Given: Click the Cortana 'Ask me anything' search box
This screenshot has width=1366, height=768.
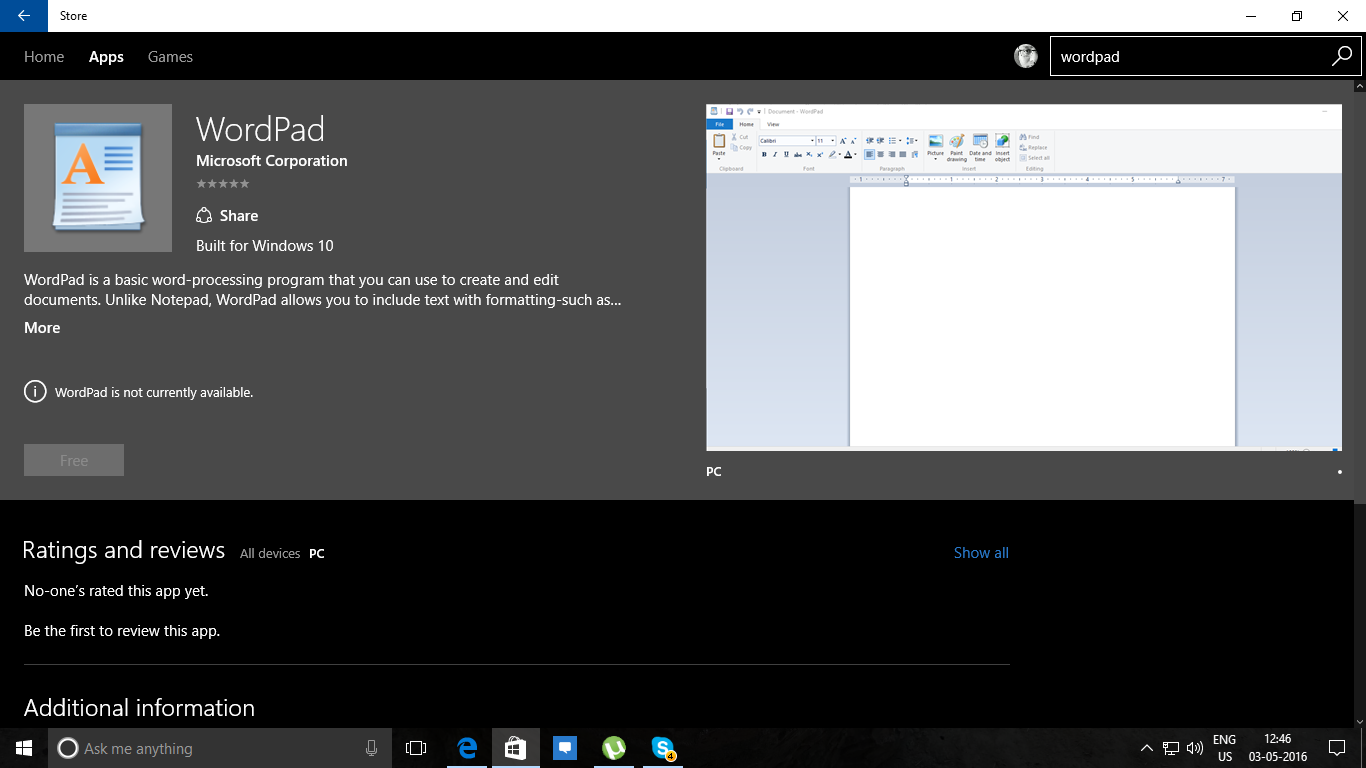Looking at the screenshot, I should [x=220, y=748].
